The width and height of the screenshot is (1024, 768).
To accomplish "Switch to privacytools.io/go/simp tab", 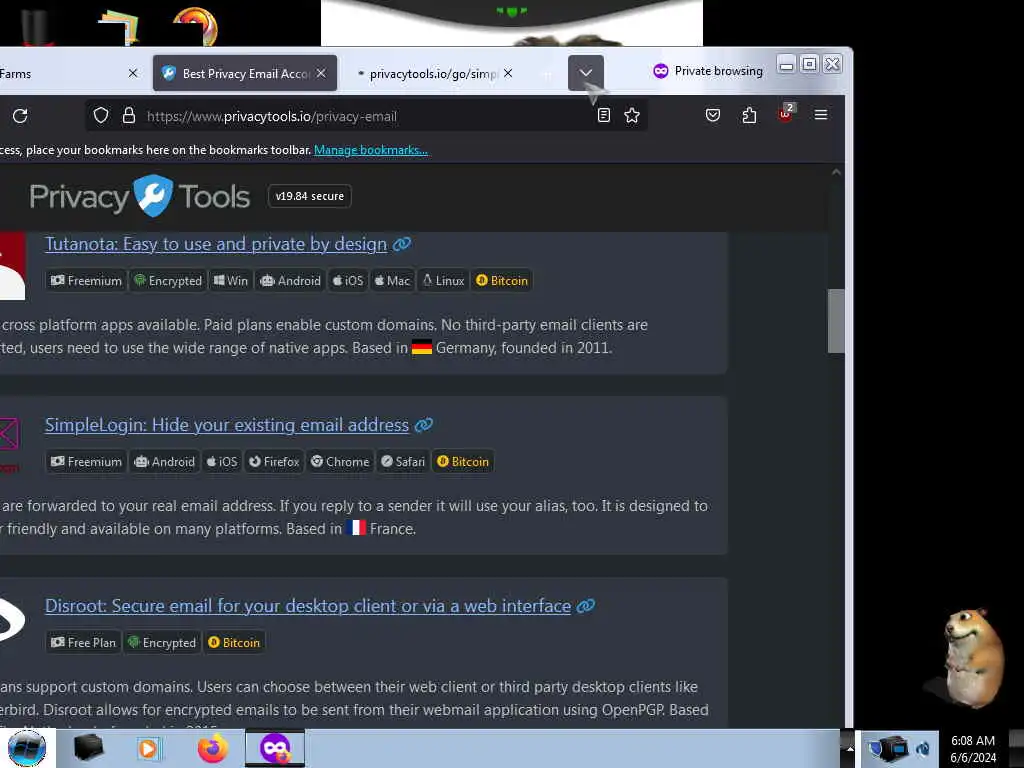I will [x=434, y=73].
